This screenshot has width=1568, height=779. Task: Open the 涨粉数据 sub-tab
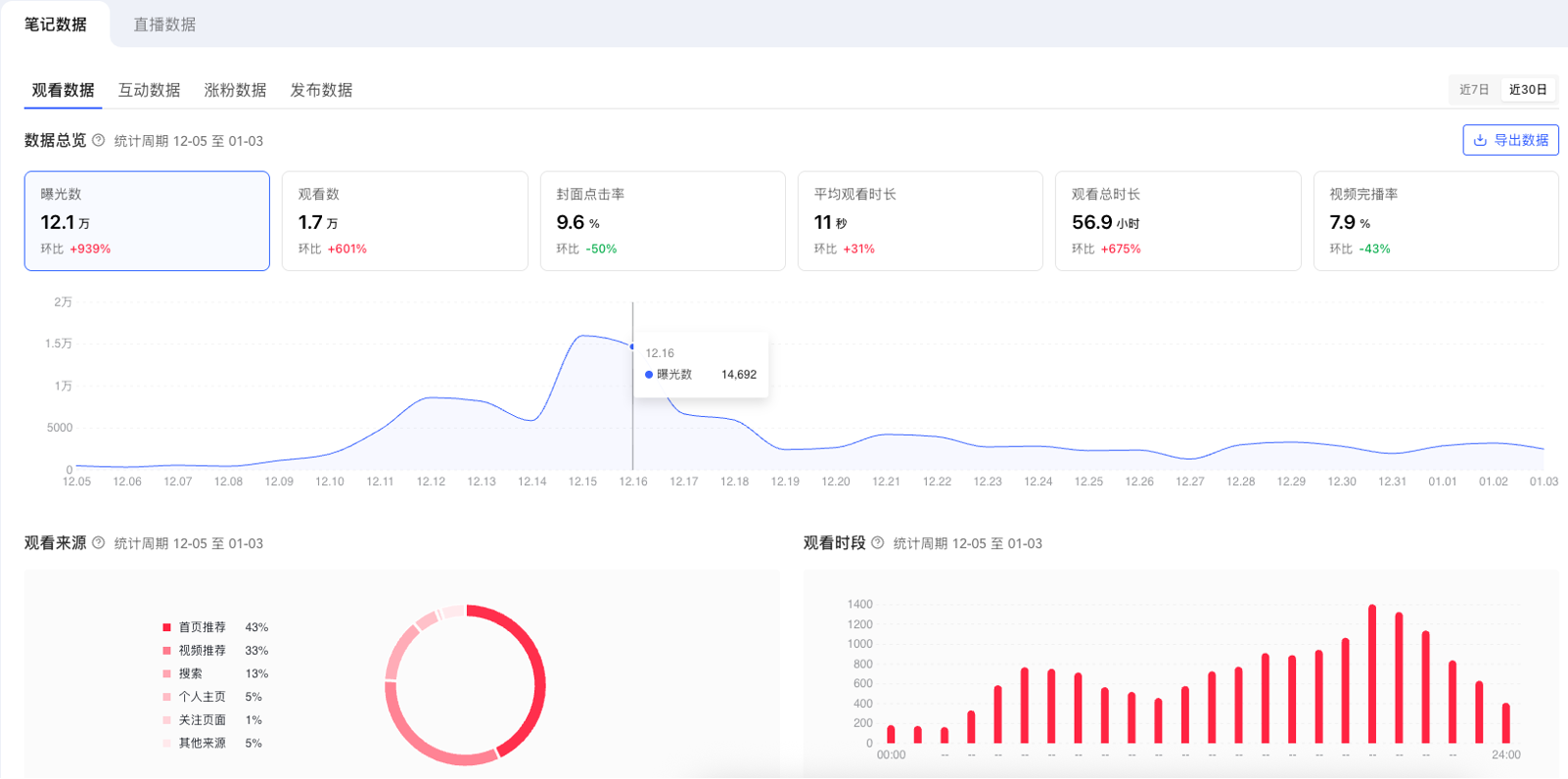pos(235,90)
